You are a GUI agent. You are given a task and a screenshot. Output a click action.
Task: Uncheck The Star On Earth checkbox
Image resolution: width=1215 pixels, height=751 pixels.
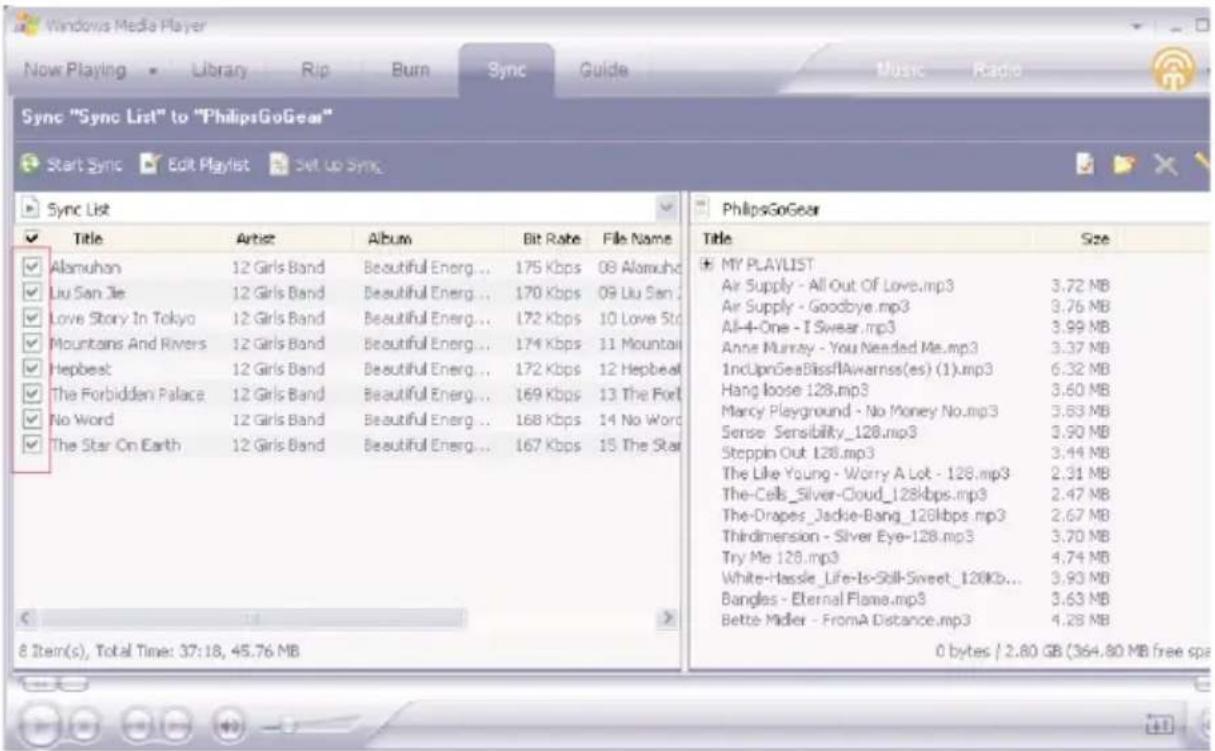click(31, 445)
